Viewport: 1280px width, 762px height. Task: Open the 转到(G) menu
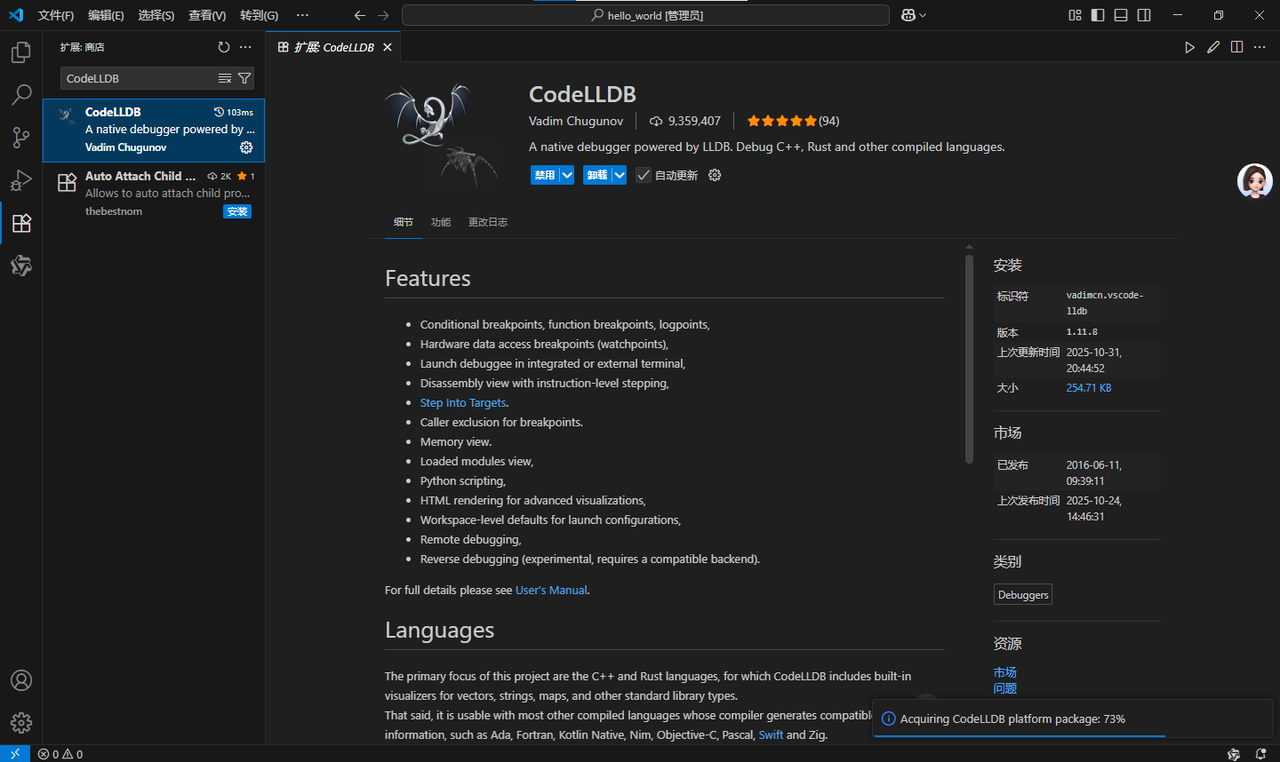[x=259, y=15]
